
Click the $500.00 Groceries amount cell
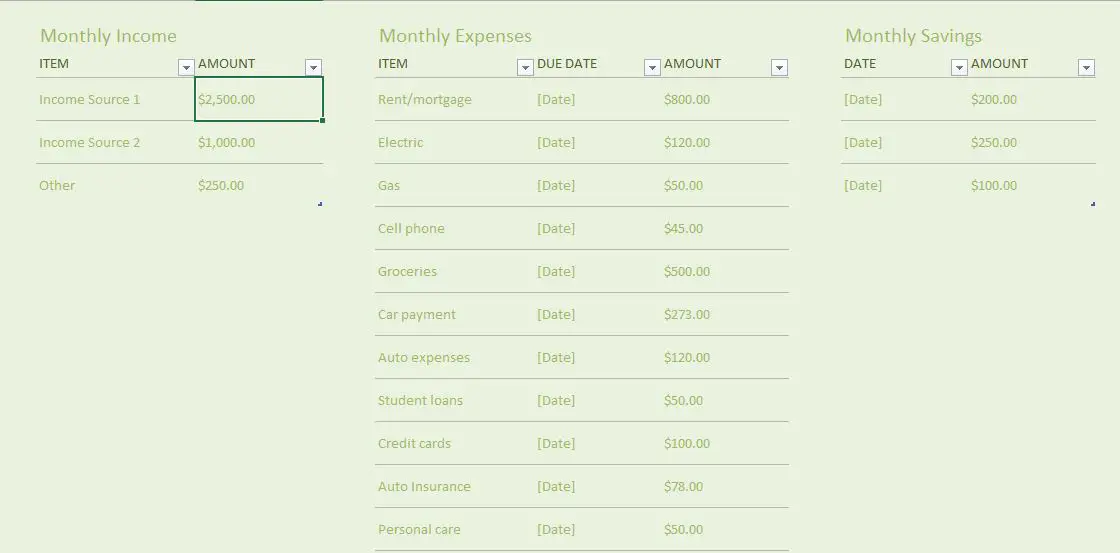pos(725,271)
